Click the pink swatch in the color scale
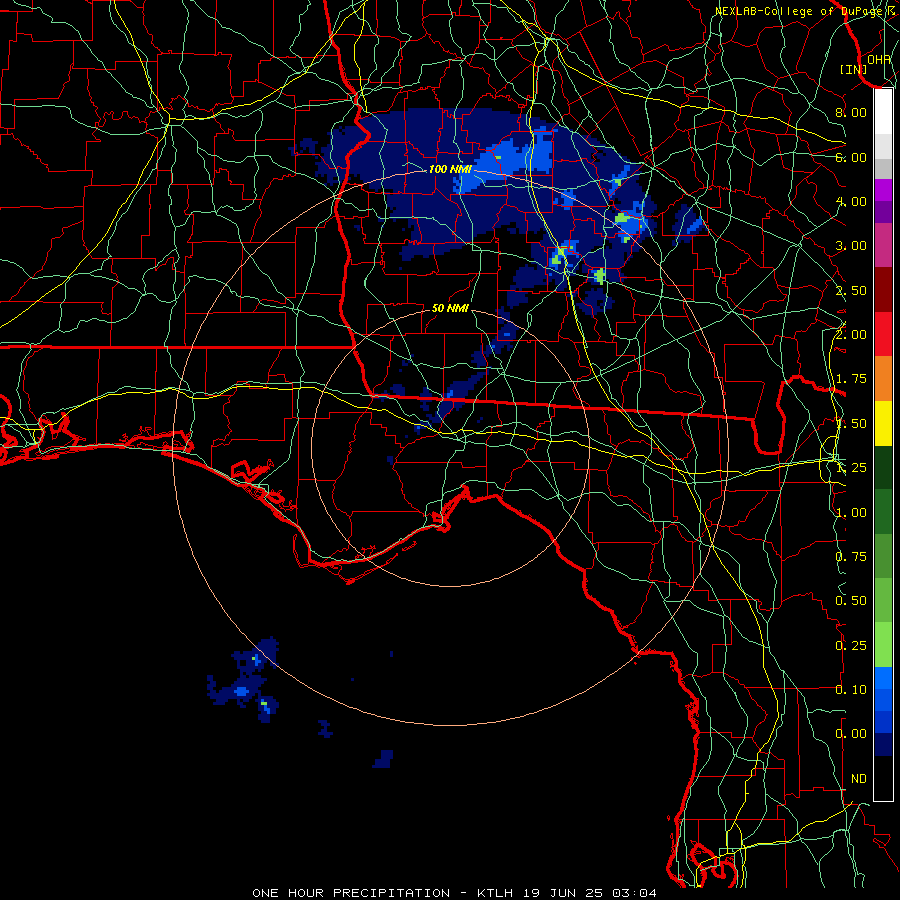Viewport: 900px width, 900px height. pyautogui.click(x=883, y=245)
